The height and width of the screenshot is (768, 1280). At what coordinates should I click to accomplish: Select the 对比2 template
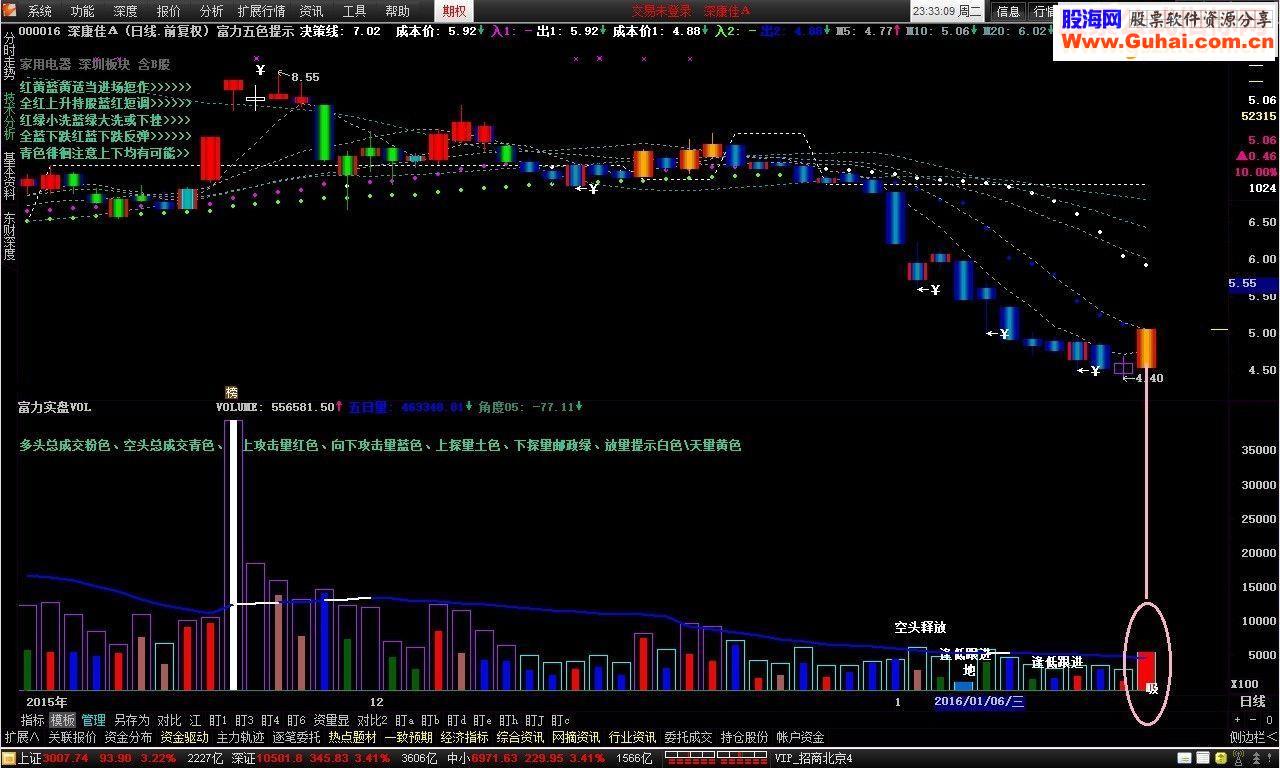click(372, 720)
